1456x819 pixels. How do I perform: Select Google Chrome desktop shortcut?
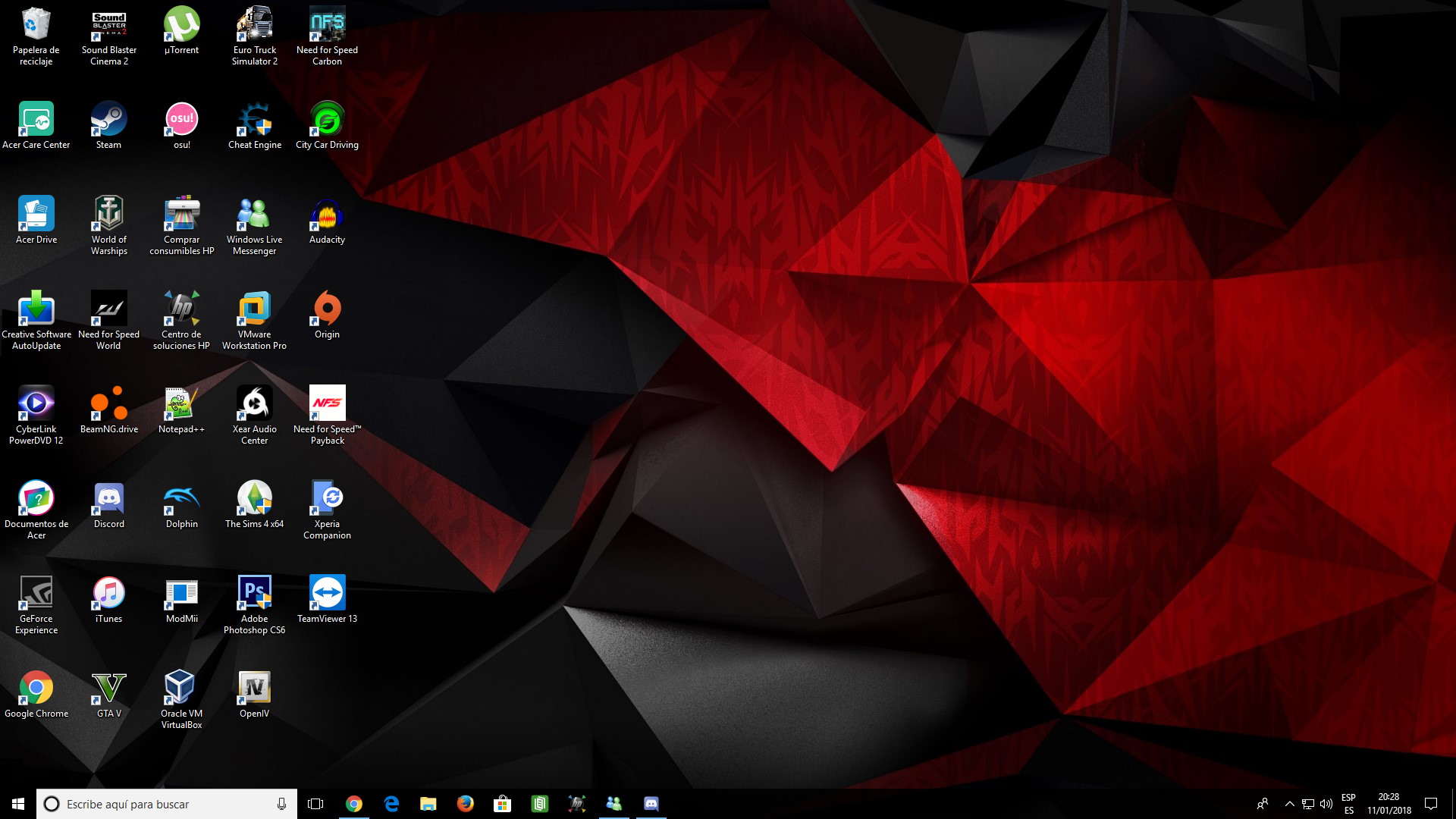coord(36,694)
